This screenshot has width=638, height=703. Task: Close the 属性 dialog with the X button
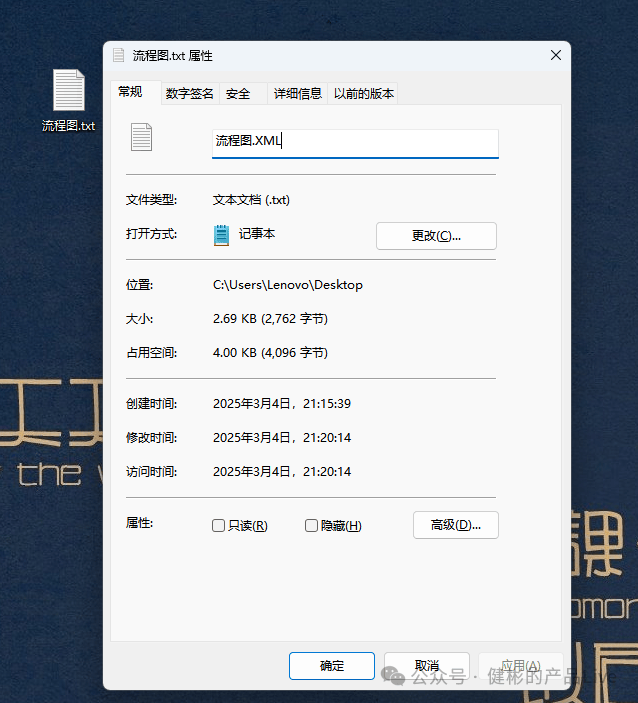556,55
